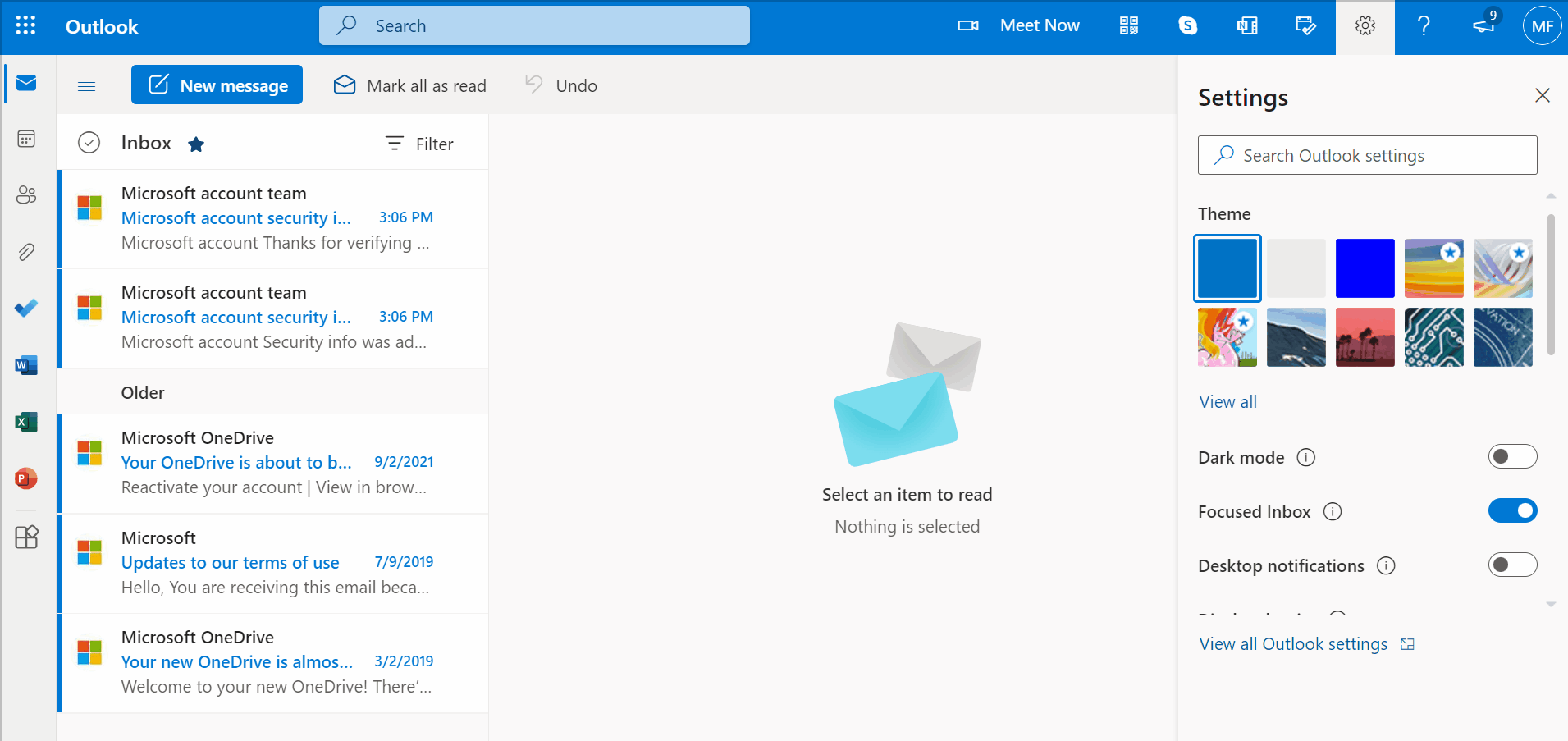Image resolution: width=1568 pixels, height=741 pixels.
Task: Open notifications showing 9 alerts
Action: coord(1482,25)
